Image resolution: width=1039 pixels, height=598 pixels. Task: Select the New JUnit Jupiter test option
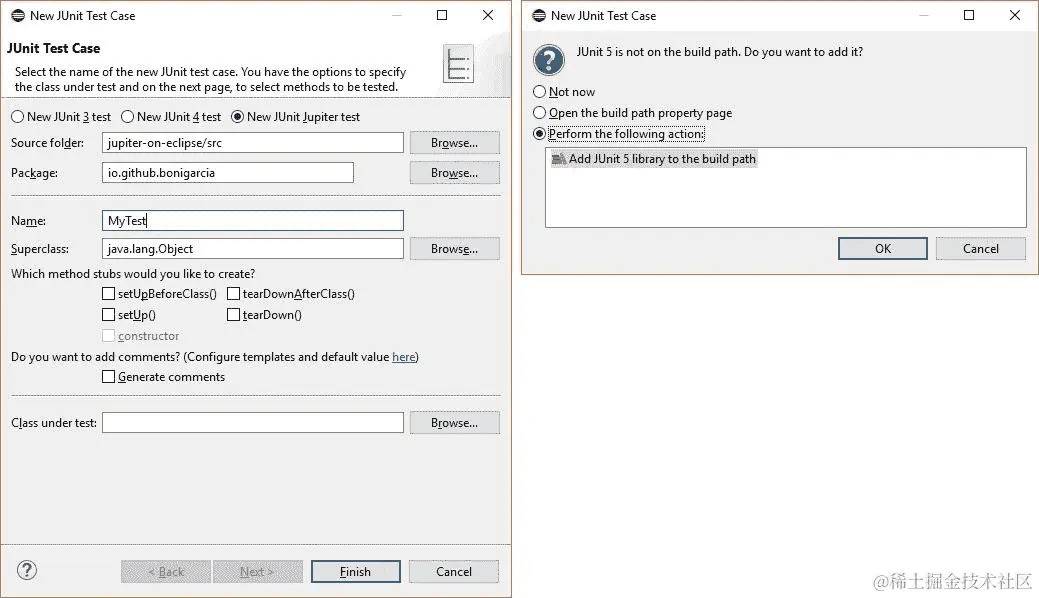tap(237, 117)
